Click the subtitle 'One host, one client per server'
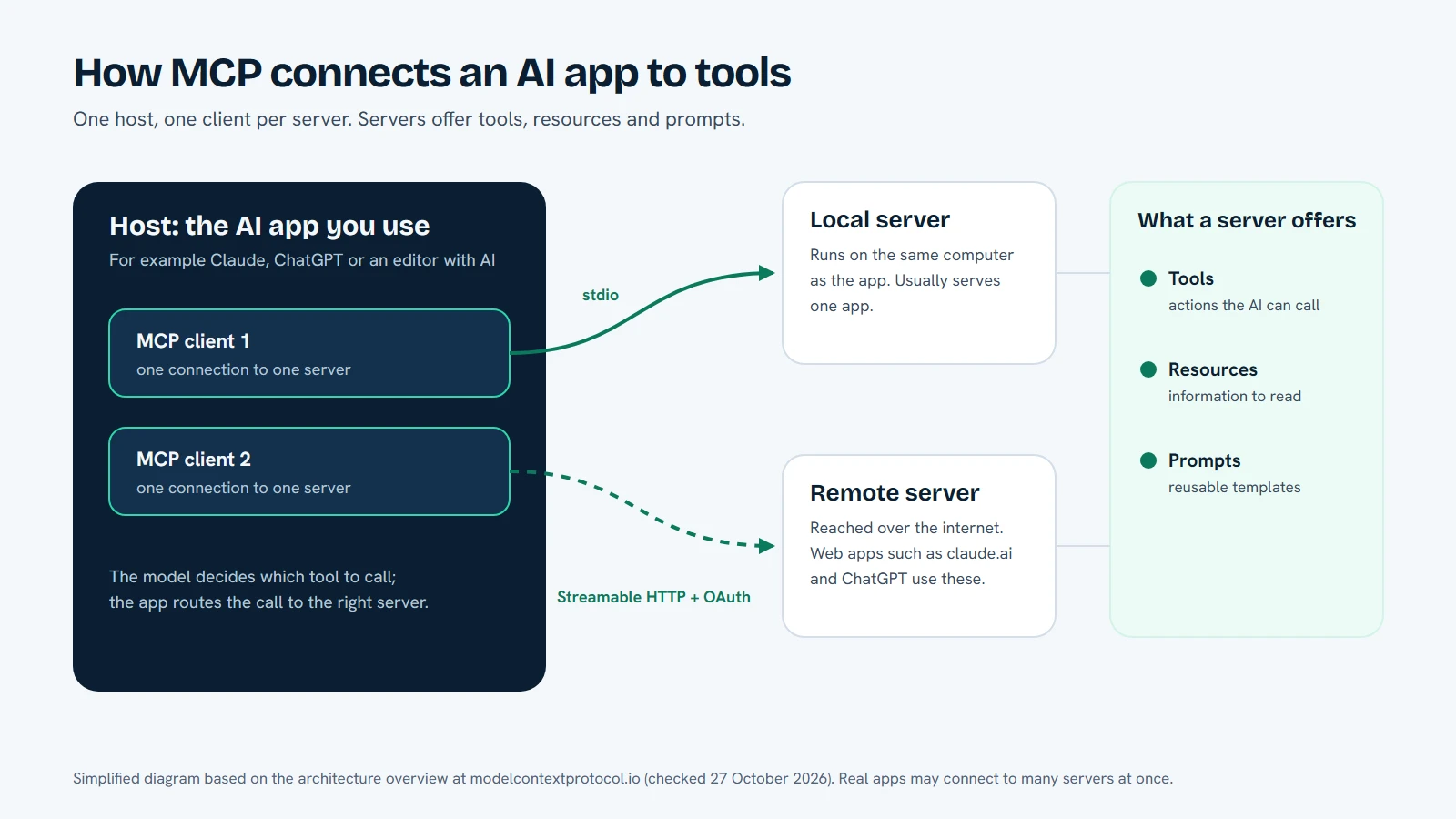Viewport: 1456px width, 819px height. pos(212,119)
